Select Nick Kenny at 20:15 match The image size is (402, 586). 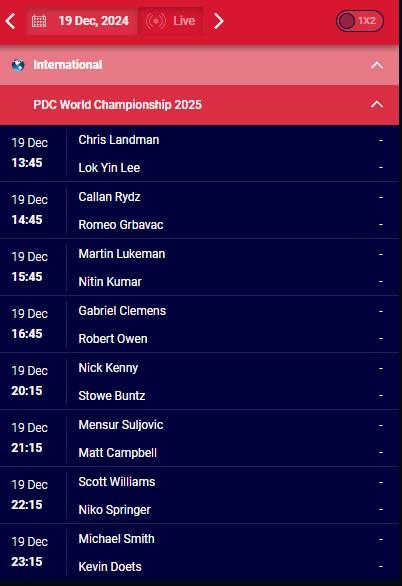click(200, 382)
